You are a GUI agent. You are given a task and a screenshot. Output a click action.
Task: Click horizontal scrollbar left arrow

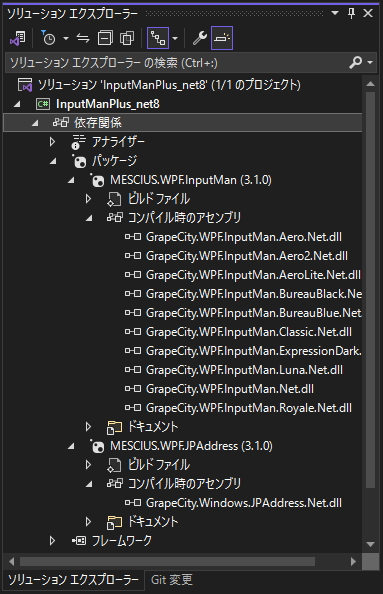click(x=11, y=561)
